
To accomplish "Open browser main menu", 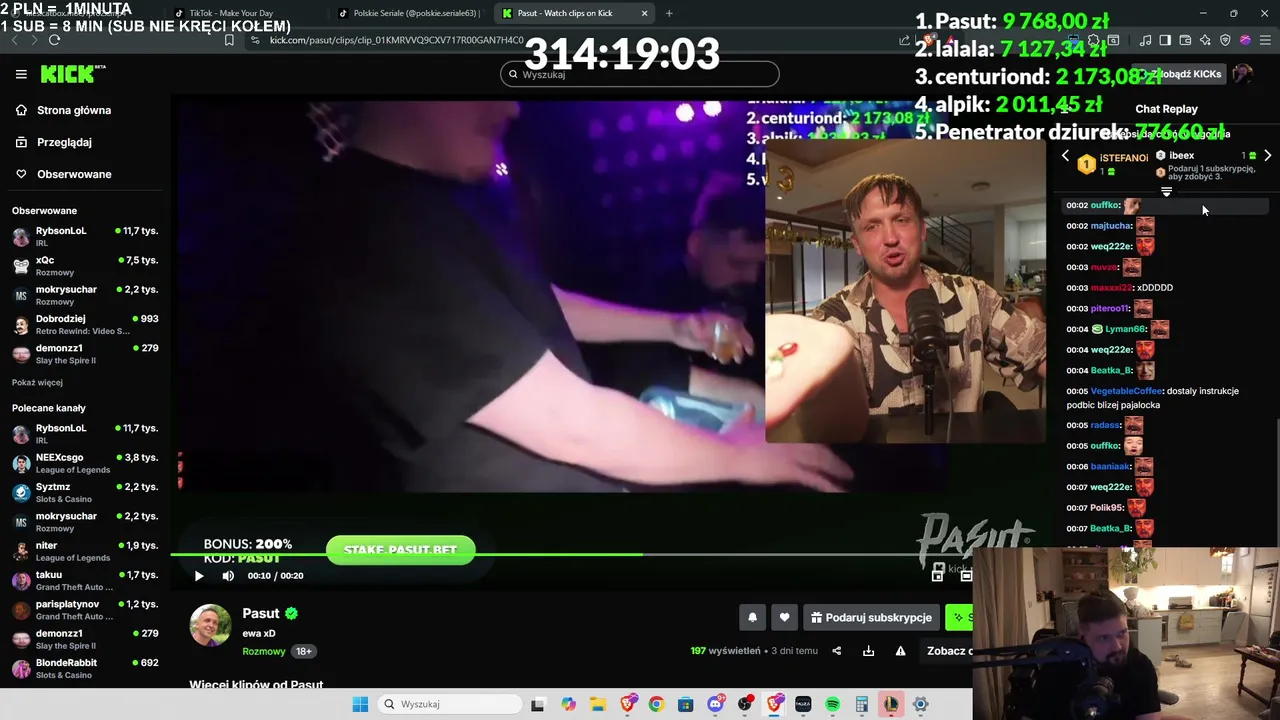I will click(1266, 40).
